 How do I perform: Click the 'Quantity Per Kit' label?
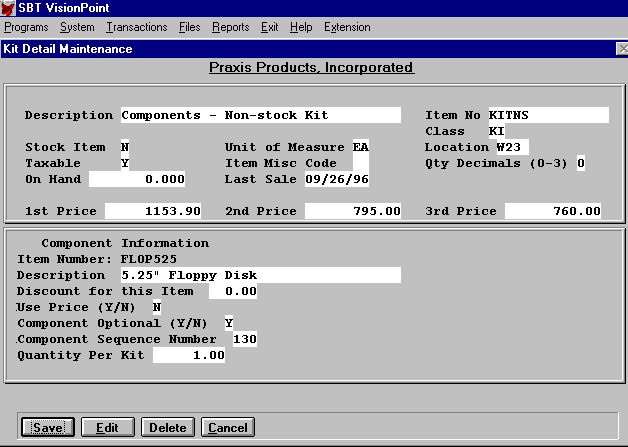[x=81, y=355]
